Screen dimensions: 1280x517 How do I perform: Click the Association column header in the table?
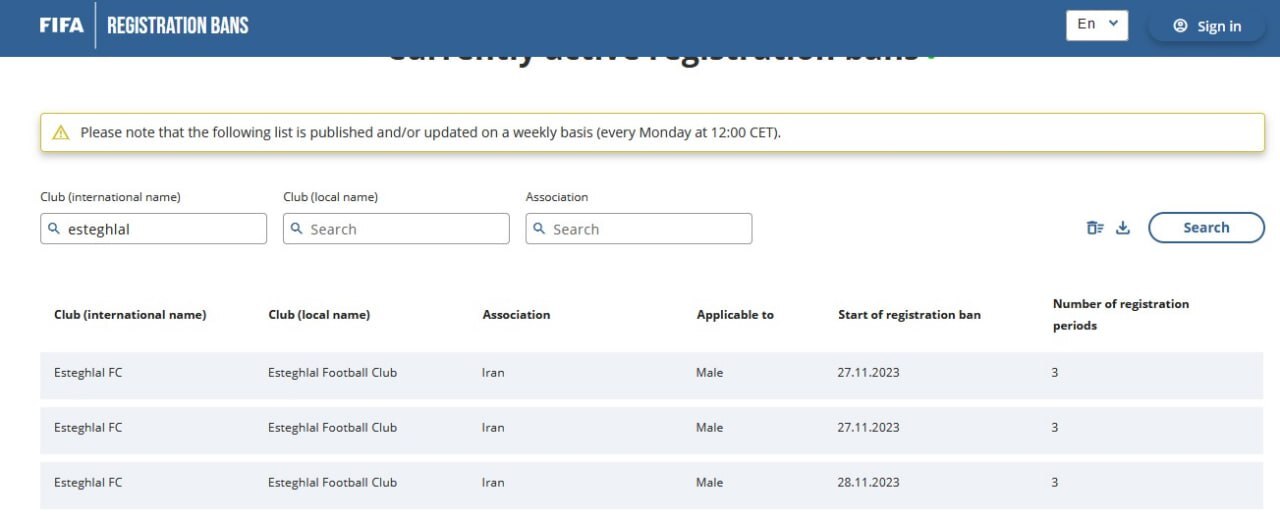coord(516,315)
